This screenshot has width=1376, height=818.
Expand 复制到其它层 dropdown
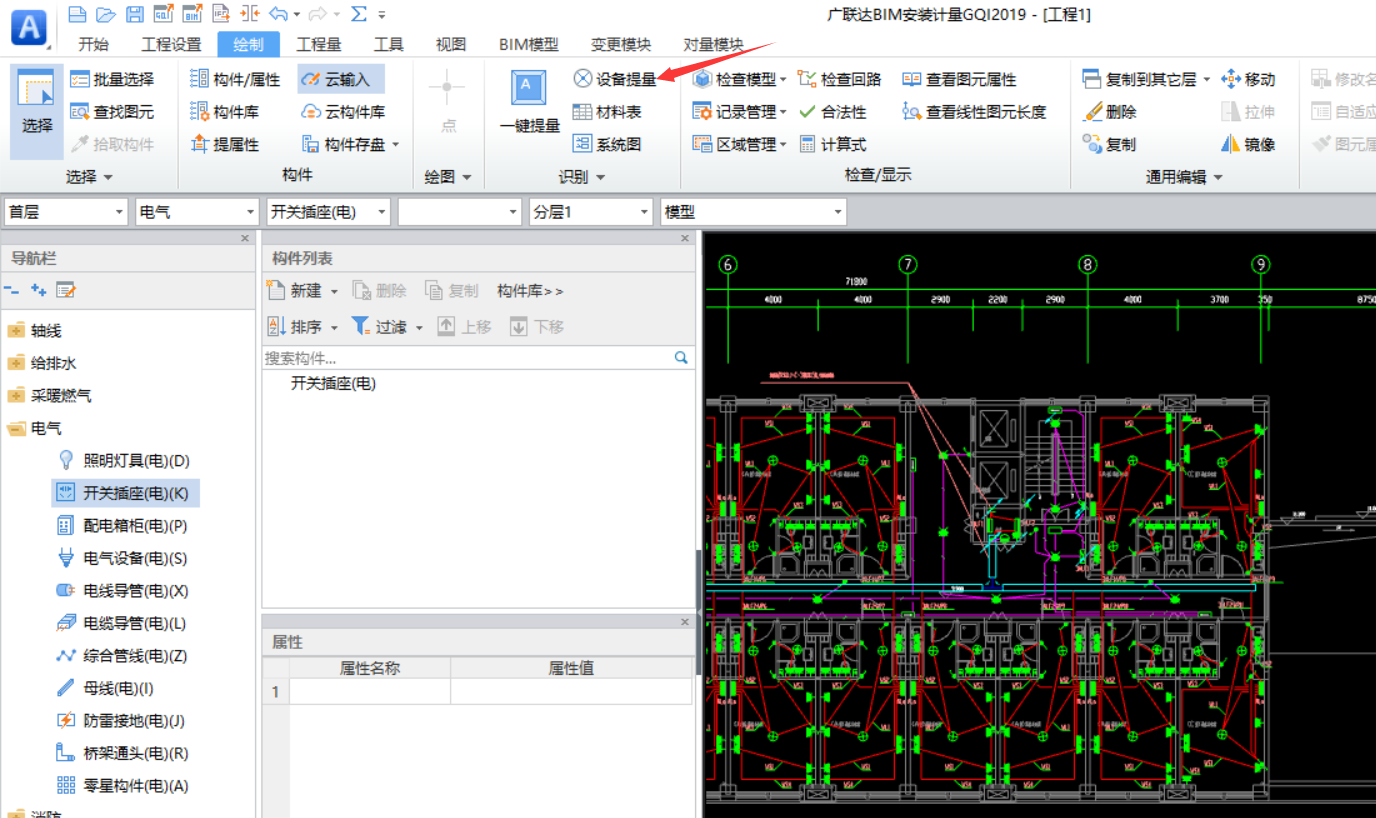coord(1207,79)
